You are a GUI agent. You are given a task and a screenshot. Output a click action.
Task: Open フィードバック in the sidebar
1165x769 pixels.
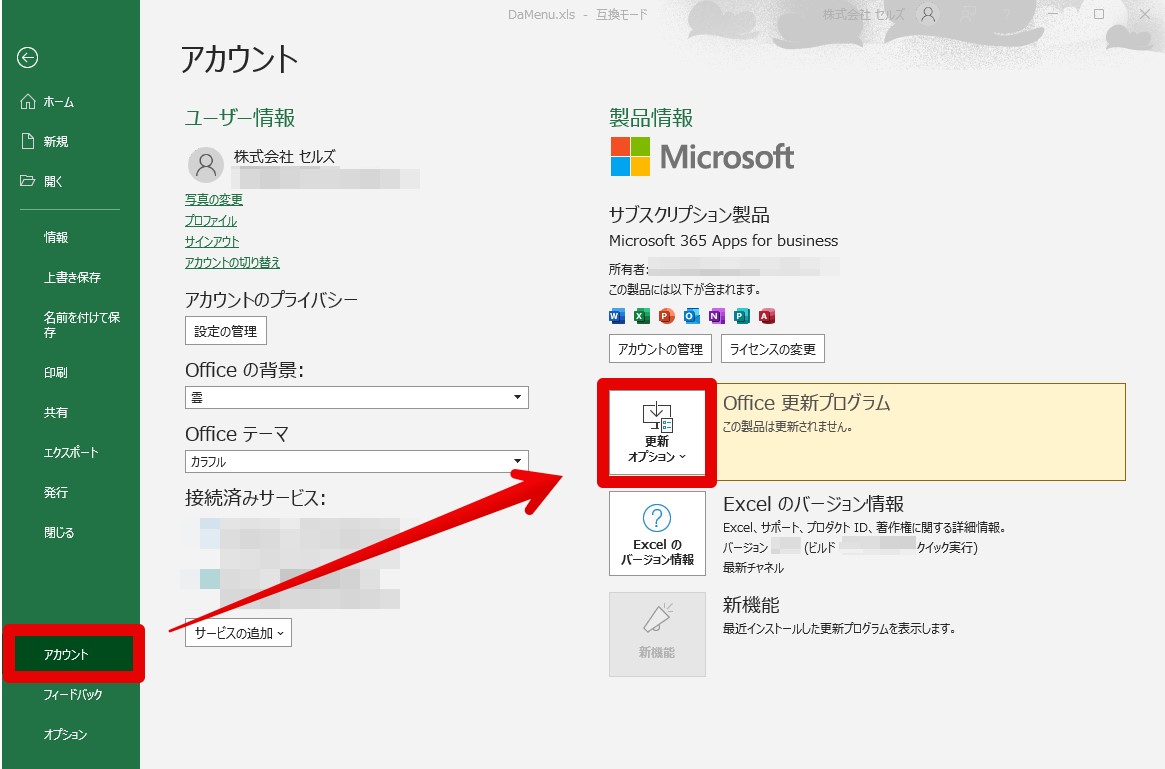tap(71, 695)
